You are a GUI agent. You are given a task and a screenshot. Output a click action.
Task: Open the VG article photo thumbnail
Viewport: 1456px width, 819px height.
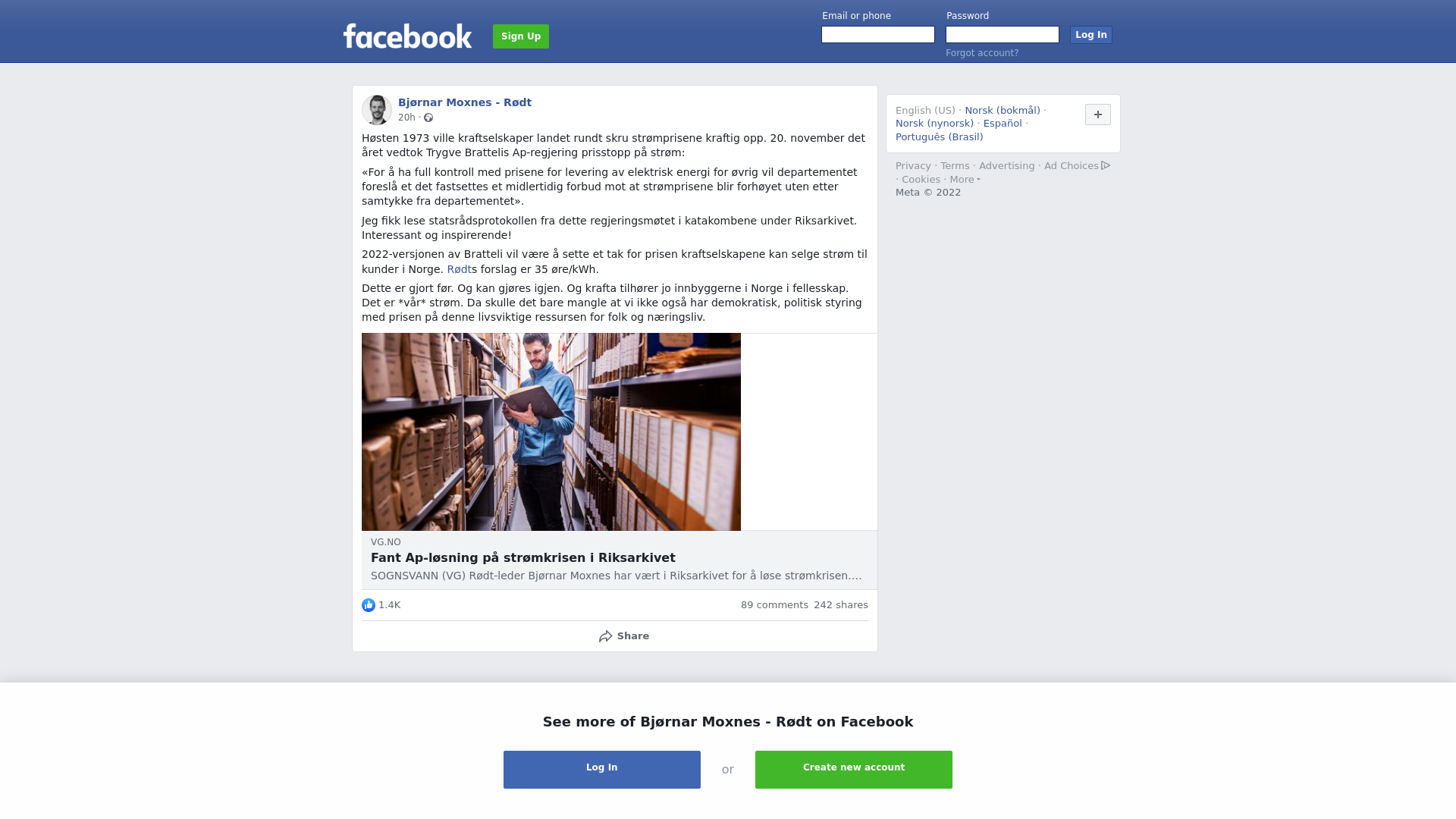(x=551, y=431)
